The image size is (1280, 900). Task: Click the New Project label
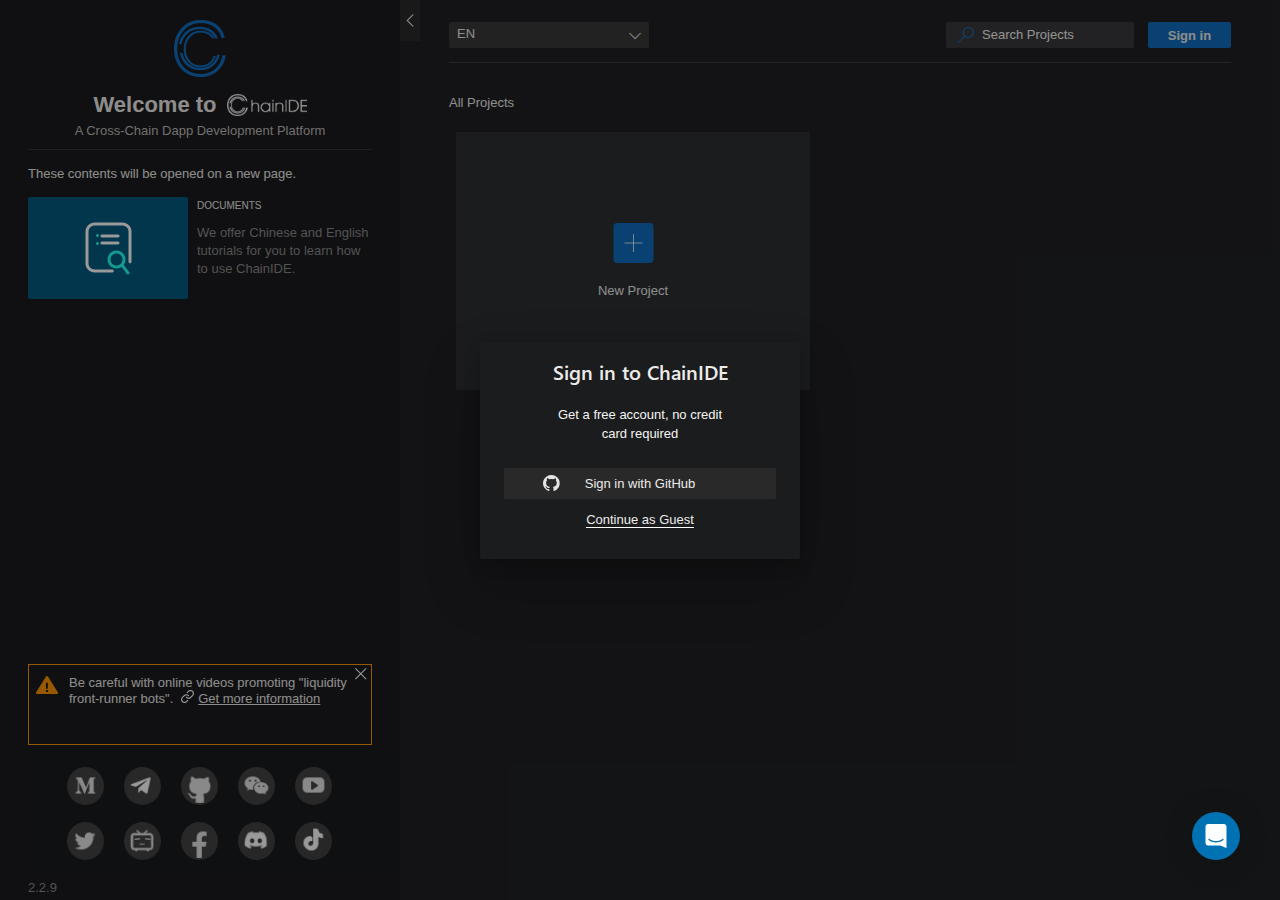pos(633,291)
